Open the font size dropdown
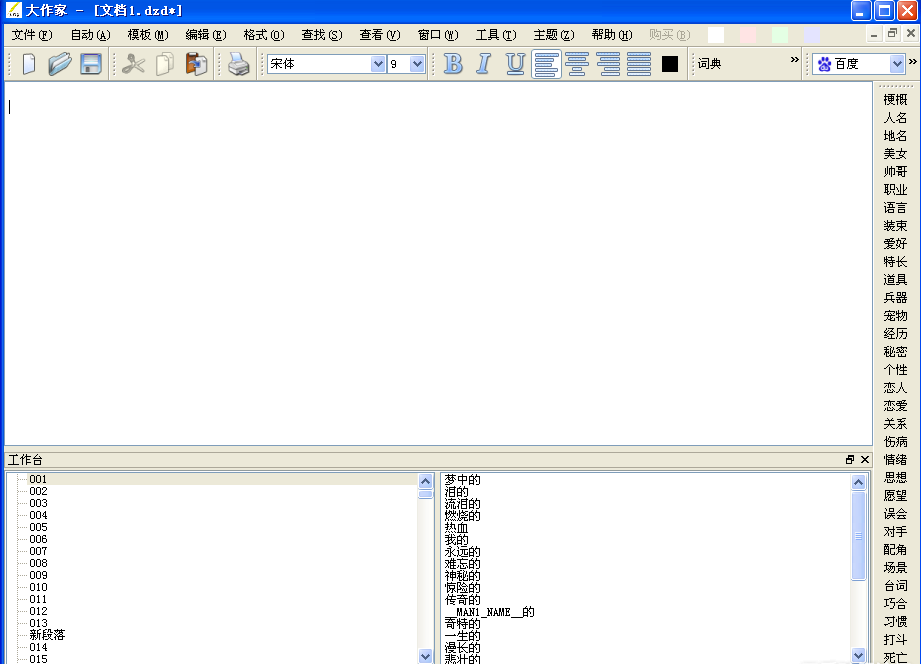Viewport: 922px width, 664px height. click(417, 63)
